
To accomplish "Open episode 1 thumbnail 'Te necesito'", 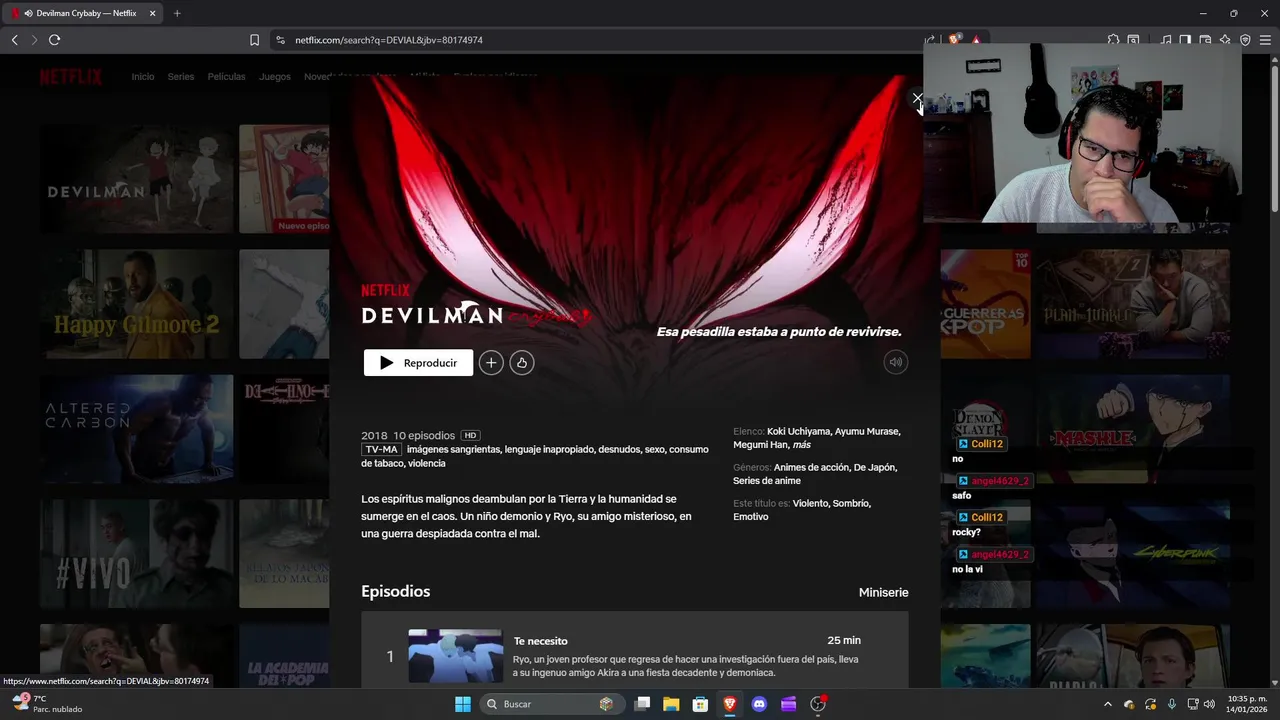I will pyautogui.click(x=455, y=656).
